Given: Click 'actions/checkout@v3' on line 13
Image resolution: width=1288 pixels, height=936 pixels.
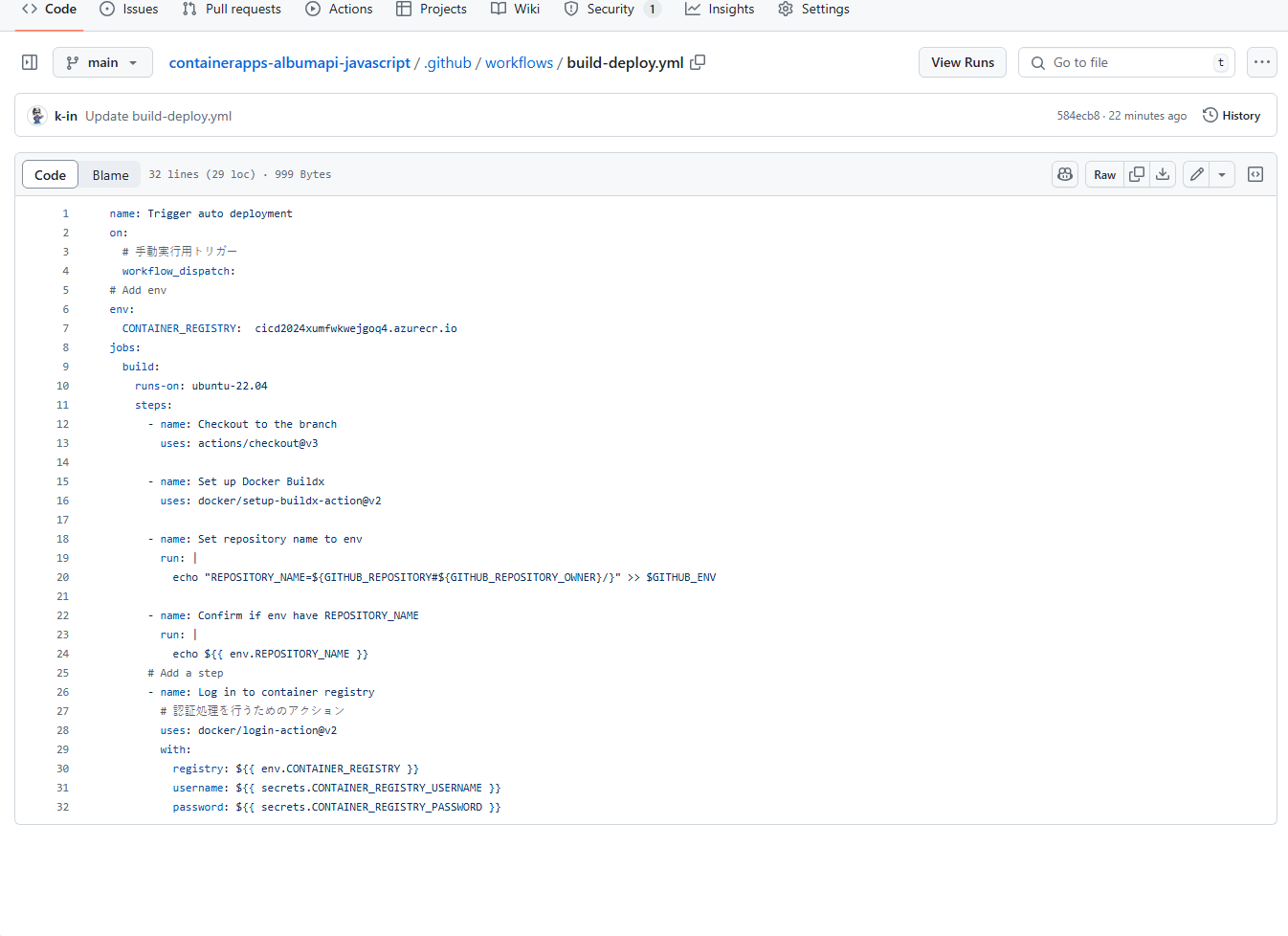Looking at the screenshot, I should coord(258,443).
